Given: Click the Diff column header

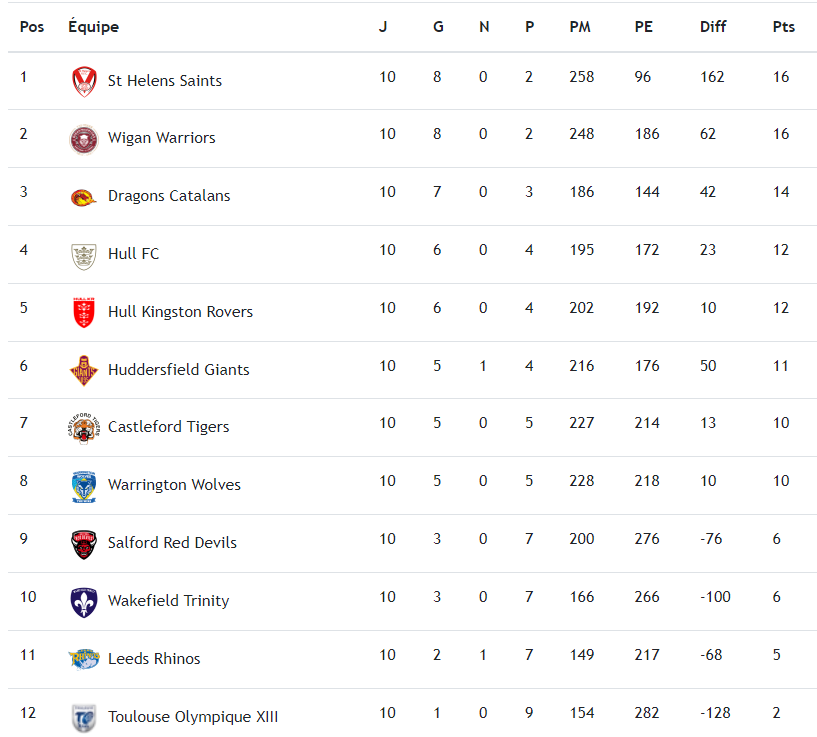Looking at the screenshot, I should tap(713, 27).
